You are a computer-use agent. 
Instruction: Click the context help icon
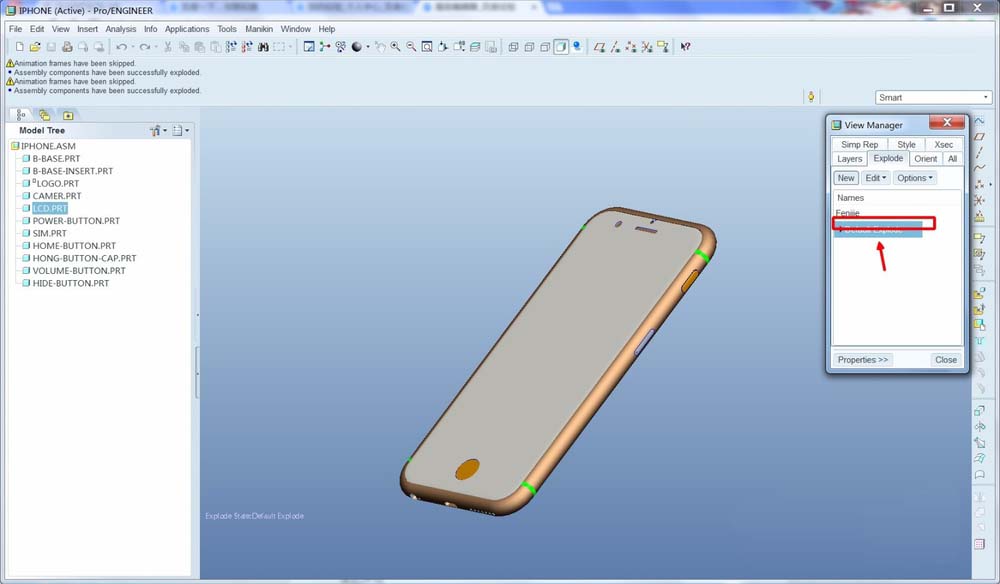686,47
